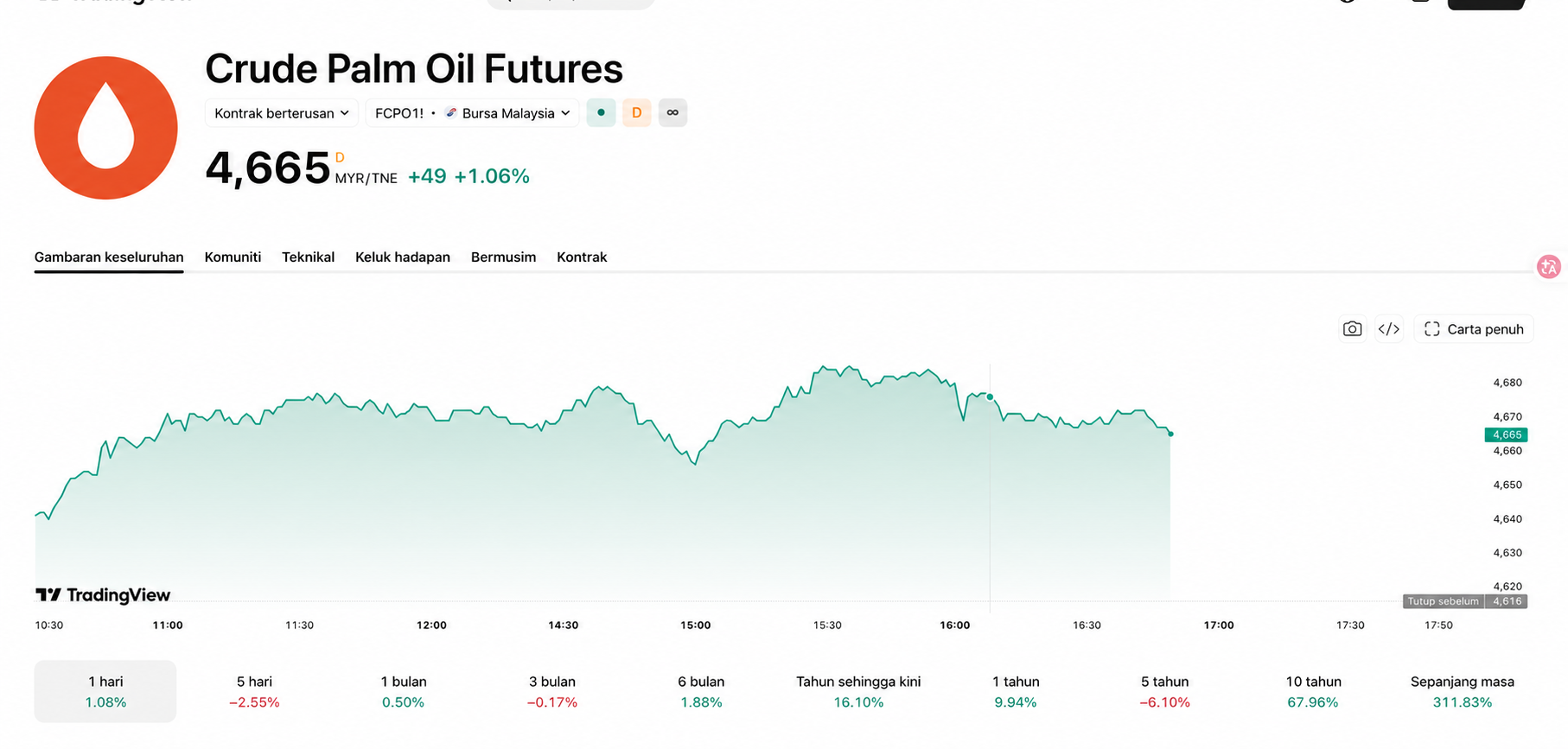
Task: Open the embed code icon
Action: (1389, 329)
